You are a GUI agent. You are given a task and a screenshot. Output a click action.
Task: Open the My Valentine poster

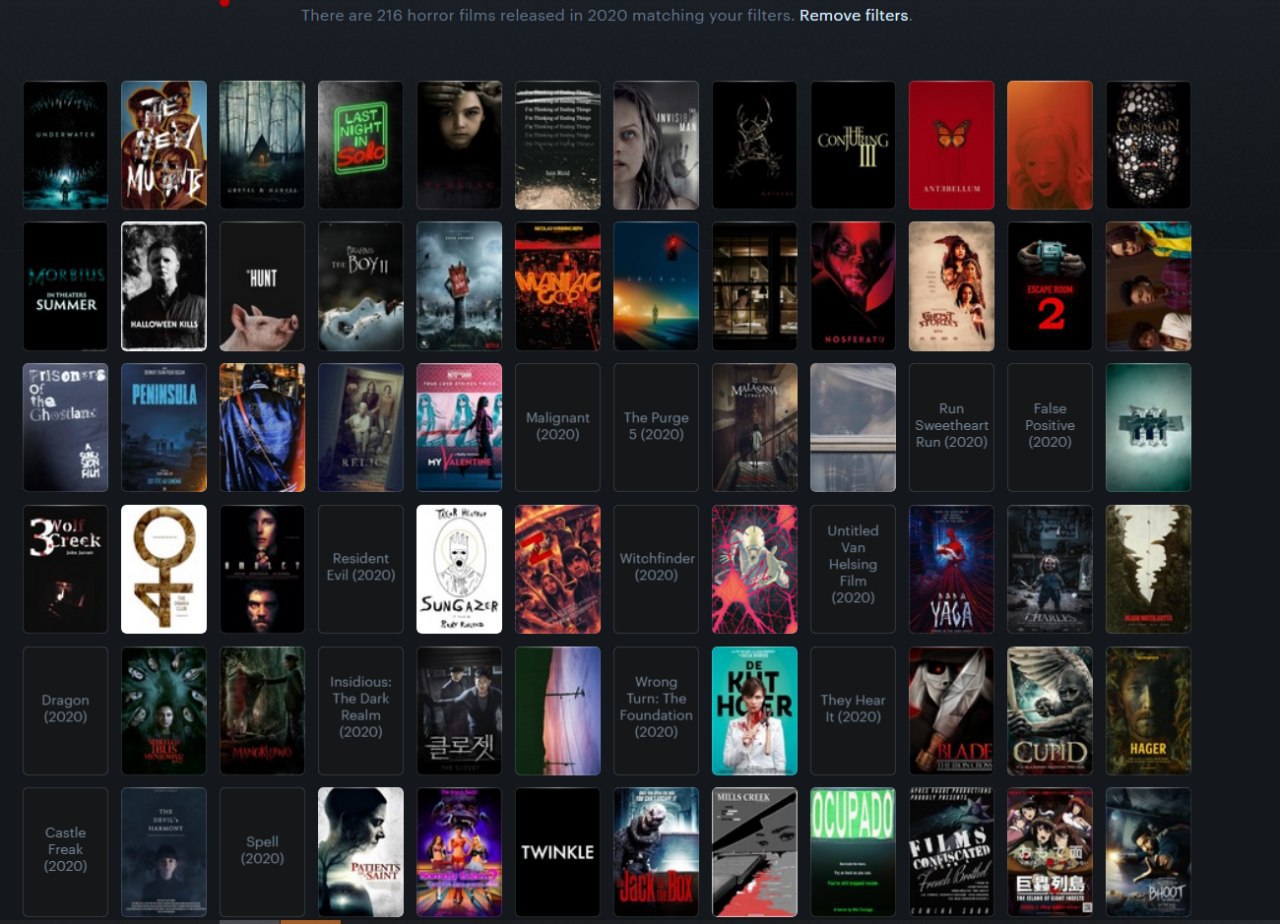(459, 427)
